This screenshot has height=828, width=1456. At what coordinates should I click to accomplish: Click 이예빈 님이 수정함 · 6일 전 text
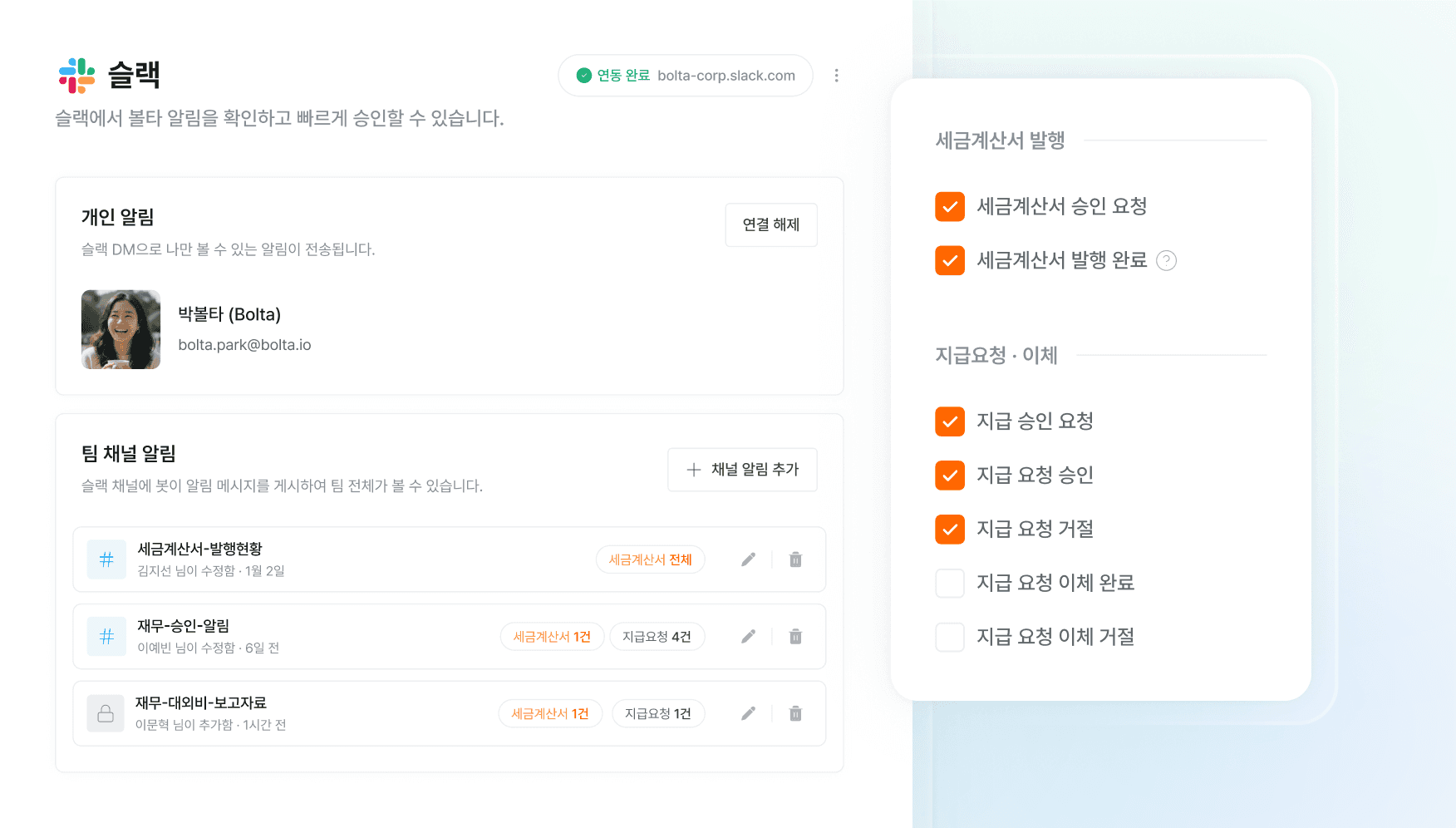point(208,648)
